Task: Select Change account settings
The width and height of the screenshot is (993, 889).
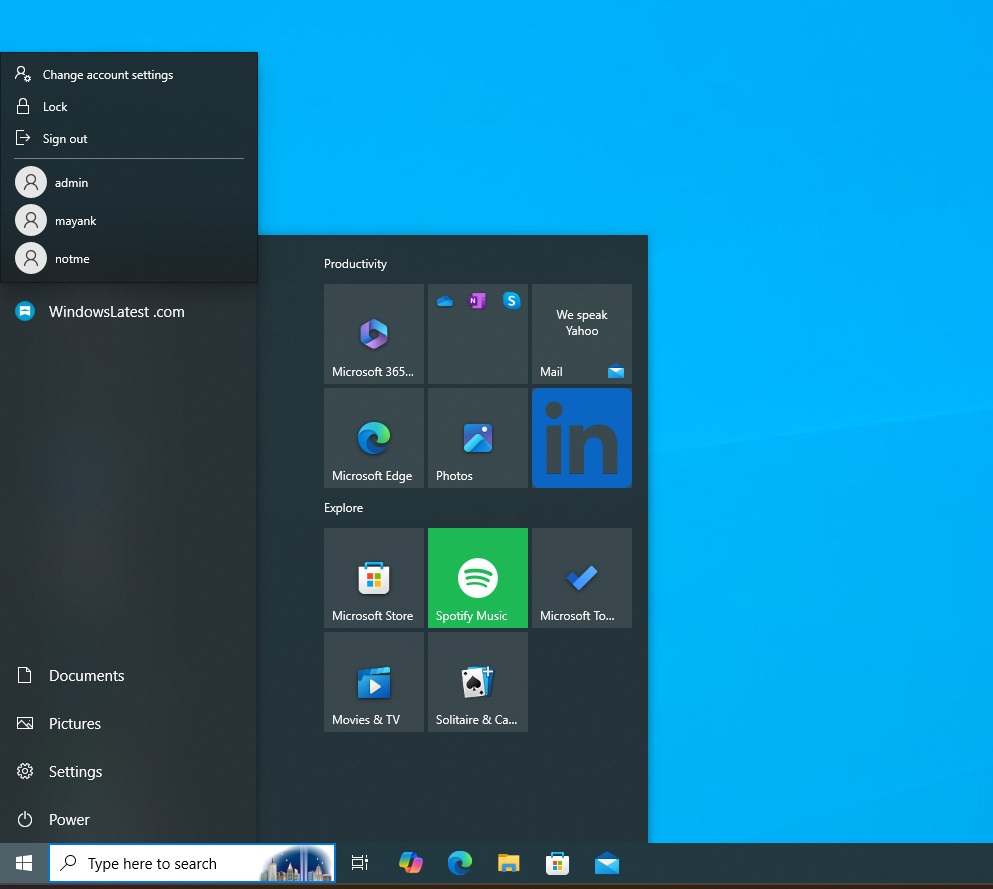Action: (x=107, y=75)
